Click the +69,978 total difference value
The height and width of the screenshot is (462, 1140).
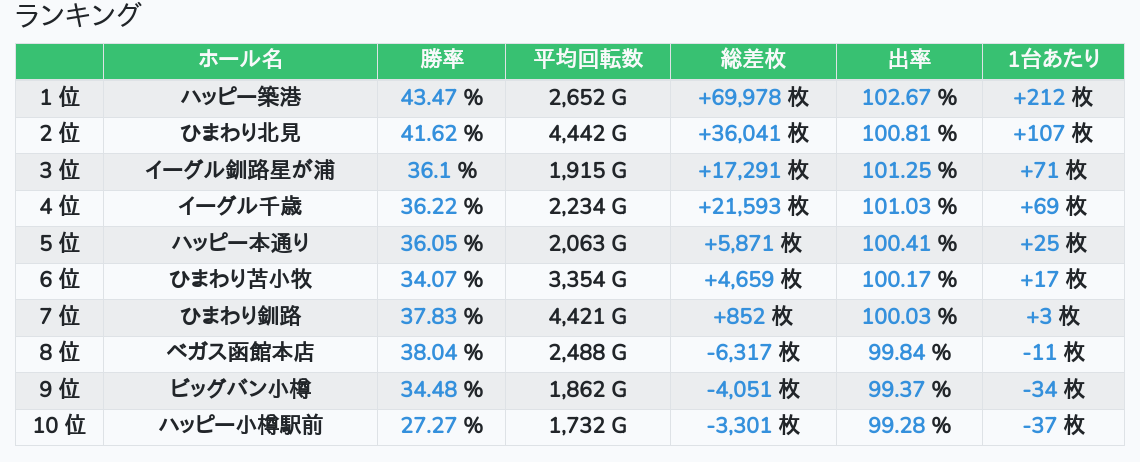[x=739, y=97]
